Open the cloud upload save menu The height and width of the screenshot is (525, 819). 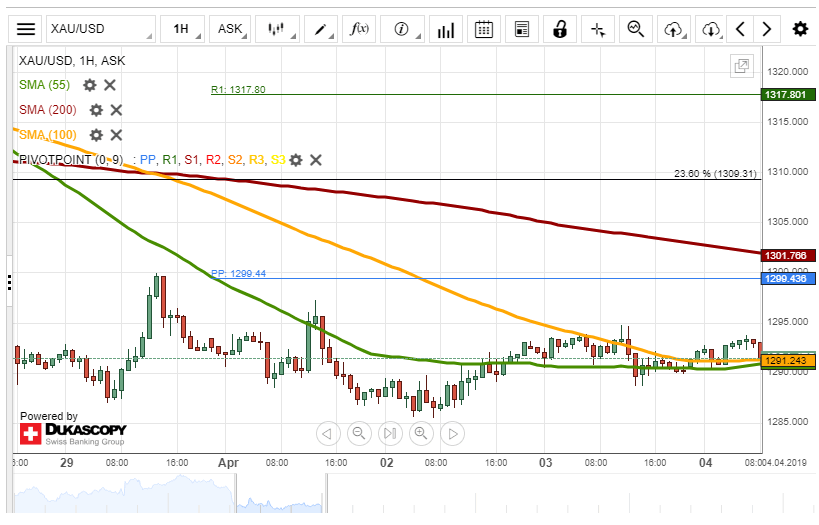(674, 29)
